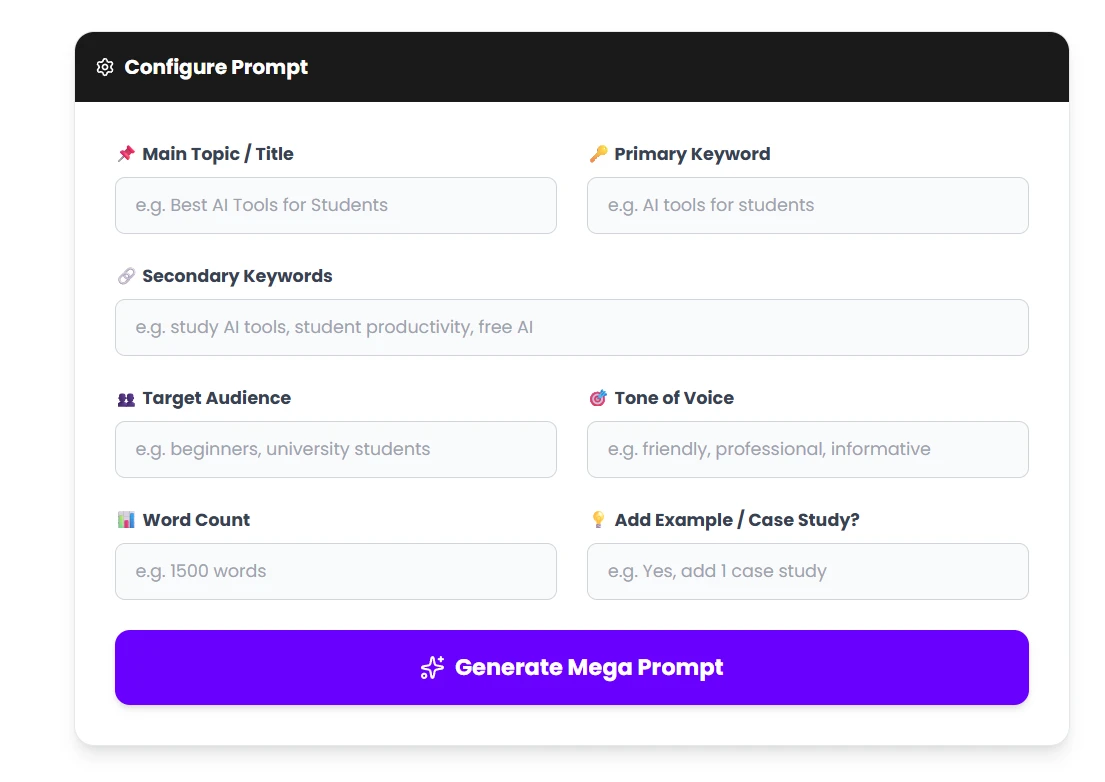
Task: Click the sparkle icon inside the Generate button
Action: pos(431,667)
